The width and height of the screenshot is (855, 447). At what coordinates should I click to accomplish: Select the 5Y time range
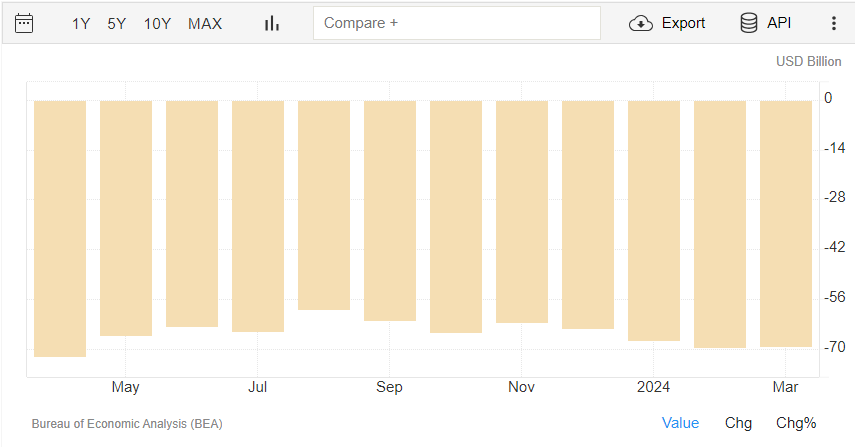tap(117, 23)
